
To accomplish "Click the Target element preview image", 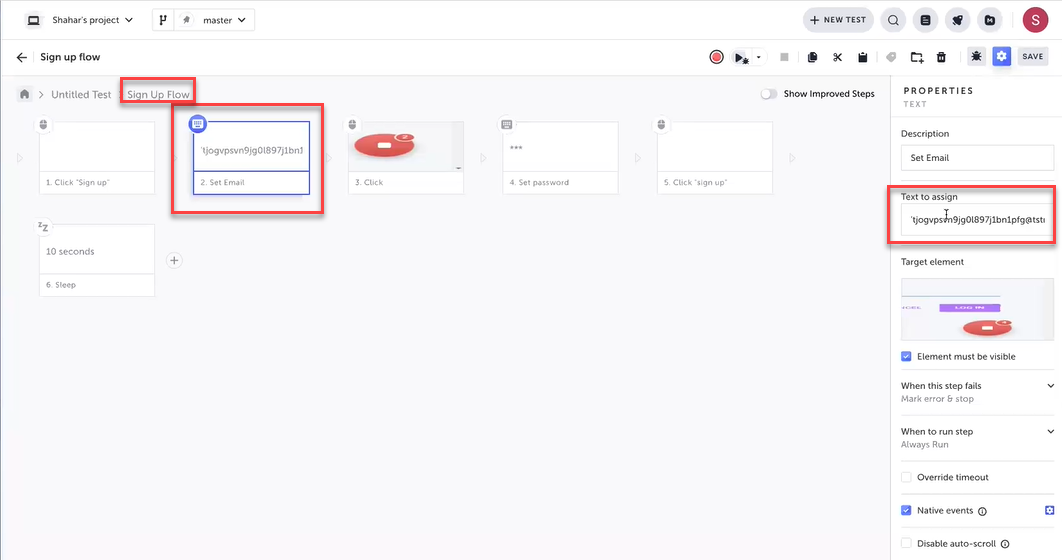I will coord(977,309).
